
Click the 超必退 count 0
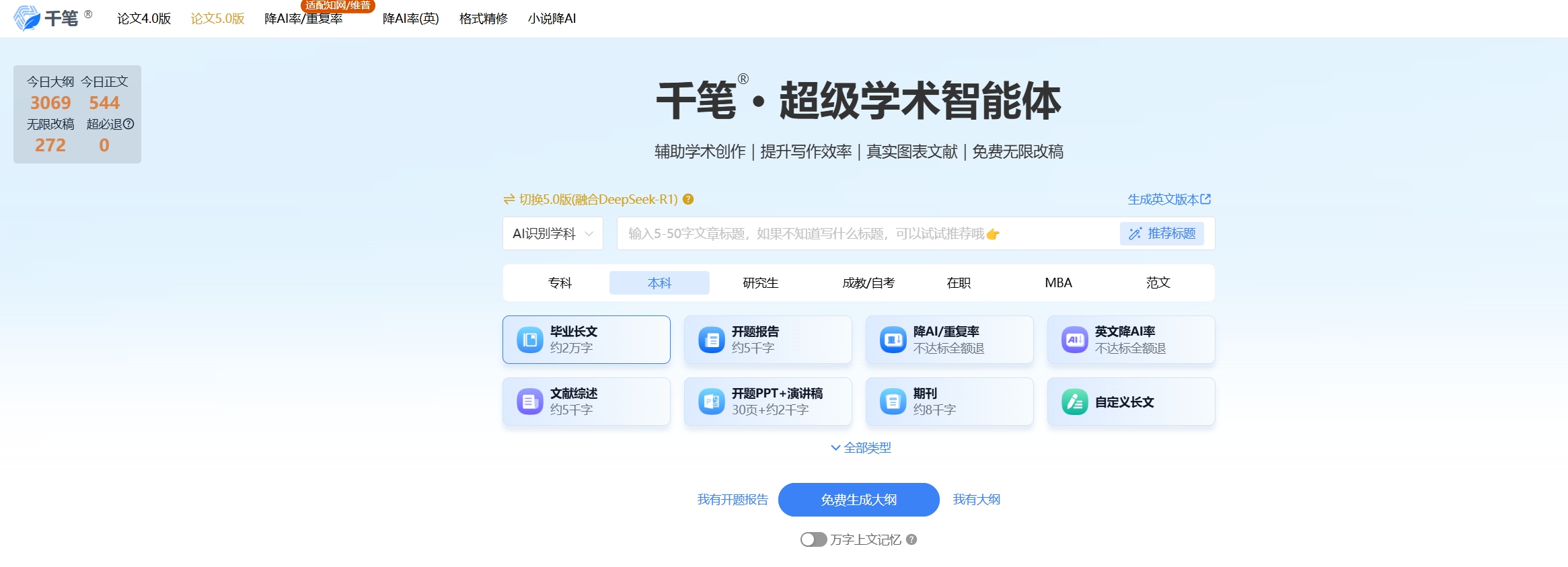pyautogui.click(x=104, y=145)
